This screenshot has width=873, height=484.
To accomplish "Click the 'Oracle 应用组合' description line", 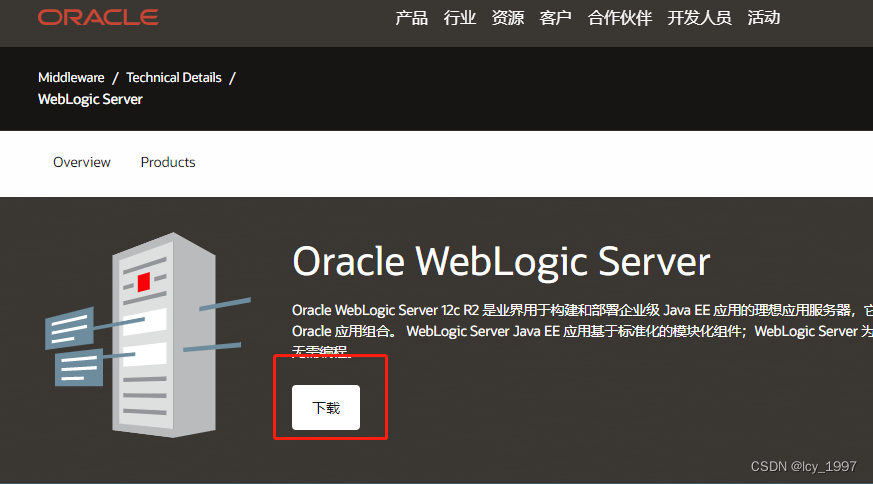I will 582,331.
